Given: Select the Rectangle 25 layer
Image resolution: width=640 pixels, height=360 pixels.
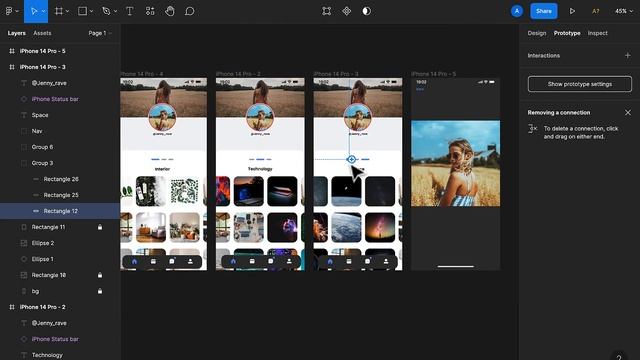Looking at the screenshot, I should (x=60, y=195).
